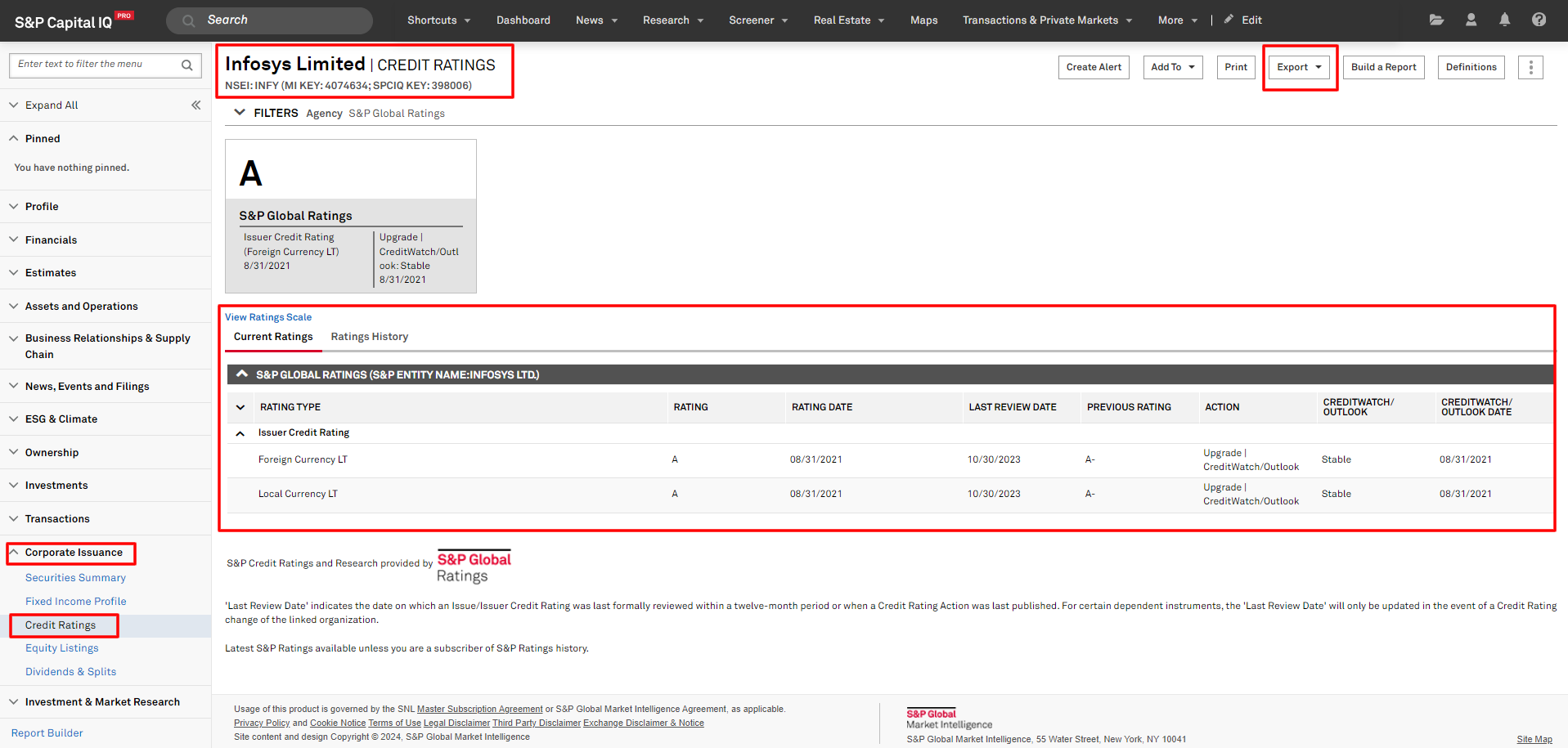Open the help question mark icon
This screenshot has height=748, width=1568.
coord(1539,20)
